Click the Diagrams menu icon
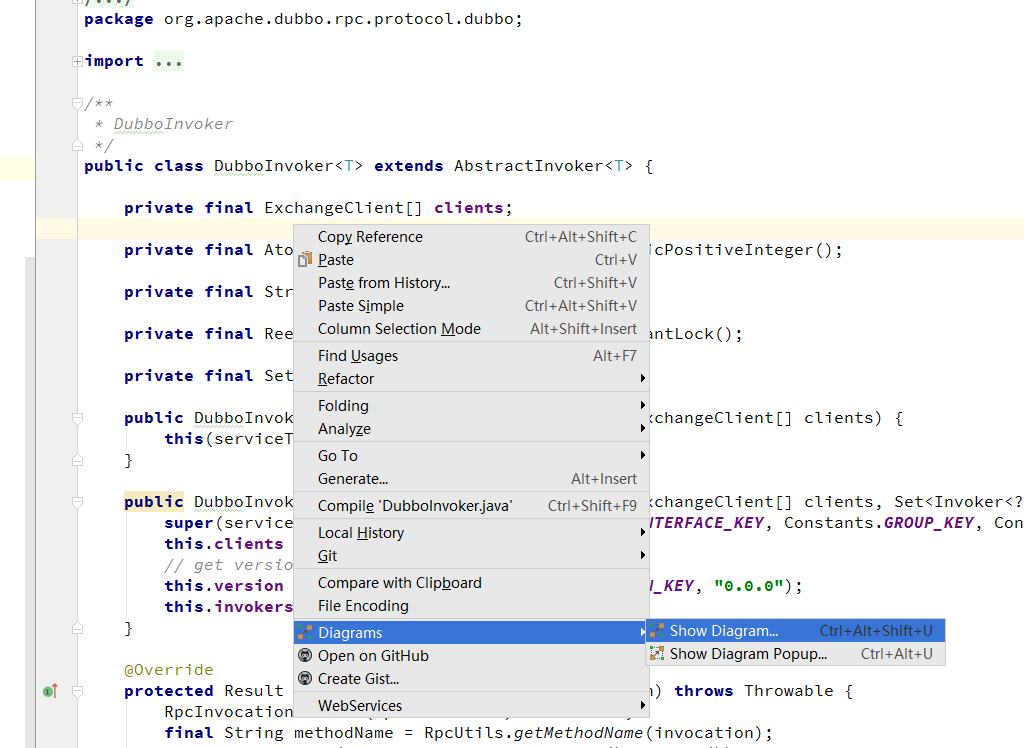Image resolution: width=1024 pixels, height=748 pixels. (x=305, y=632)
